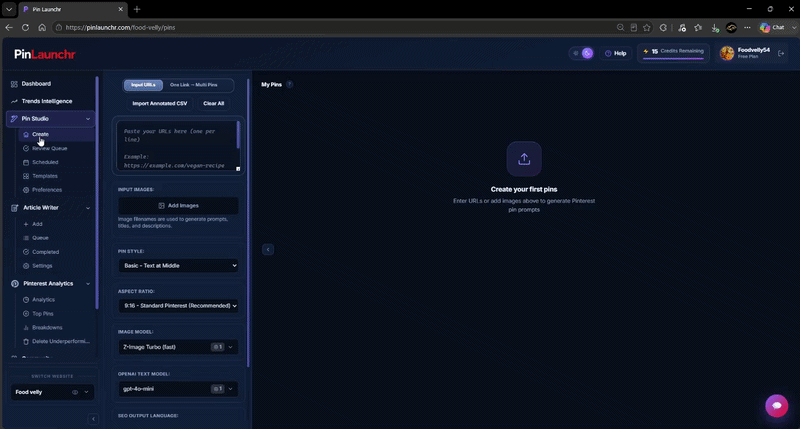The width and height of the screenshot is (800, 429).
Task: Click the My Pins help question icon
Action: coord(289,84)
